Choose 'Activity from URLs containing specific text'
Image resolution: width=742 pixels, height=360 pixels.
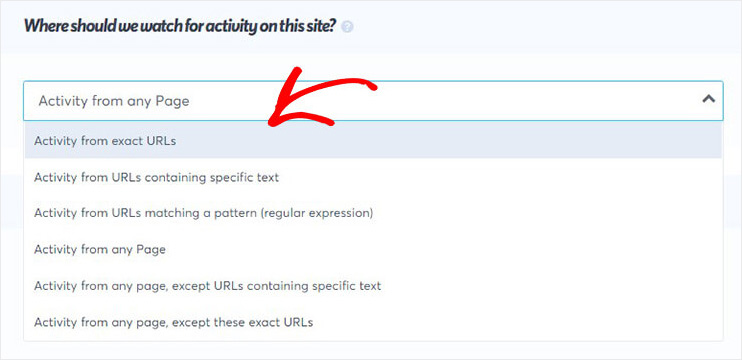point(373,177)
